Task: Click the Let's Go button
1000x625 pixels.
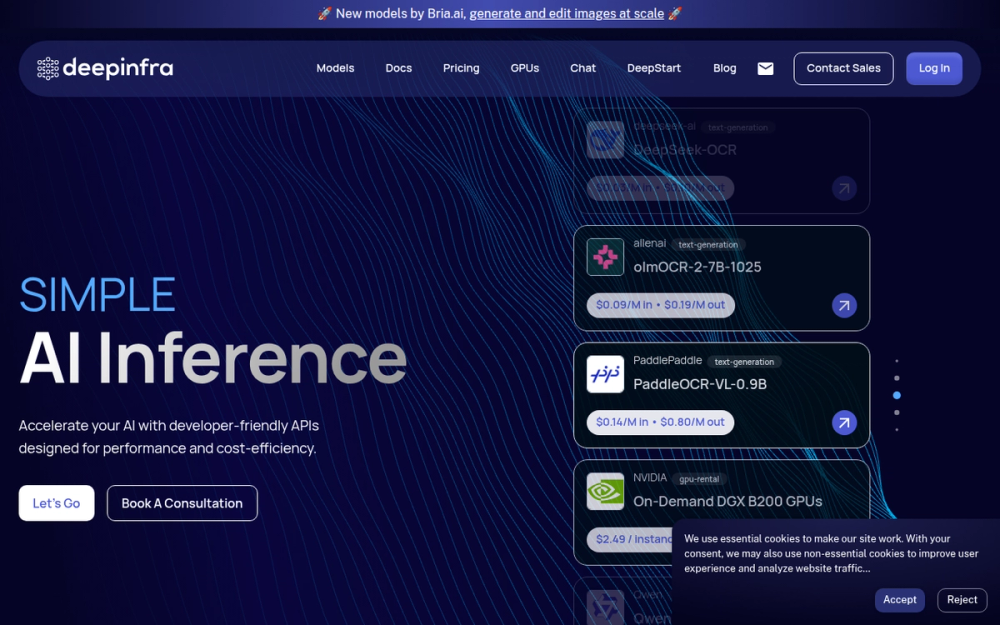Action: coord(56,503)
